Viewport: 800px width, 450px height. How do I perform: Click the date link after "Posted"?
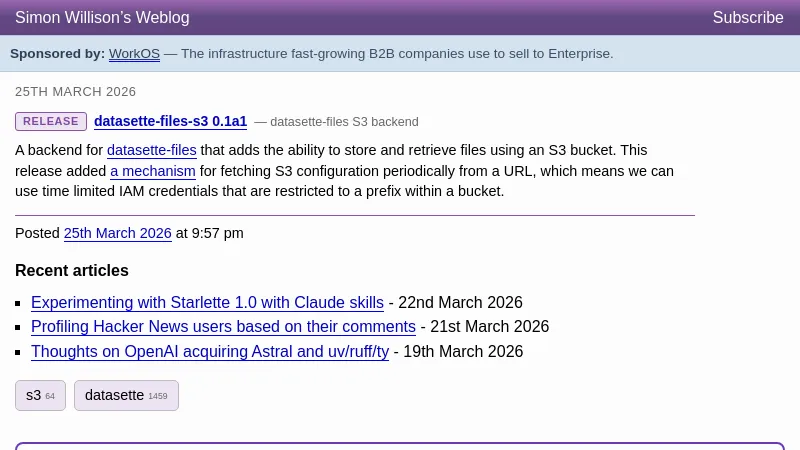pos(118,233)
